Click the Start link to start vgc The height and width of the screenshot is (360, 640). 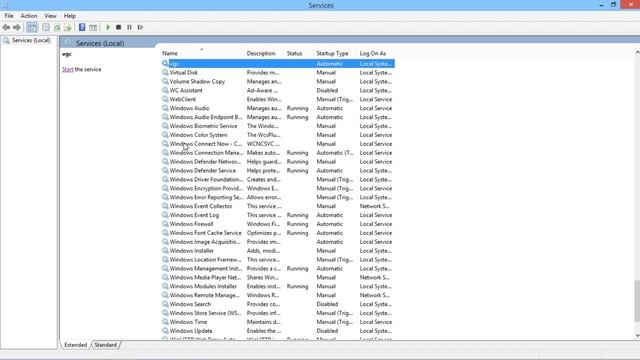pos(67,69)
